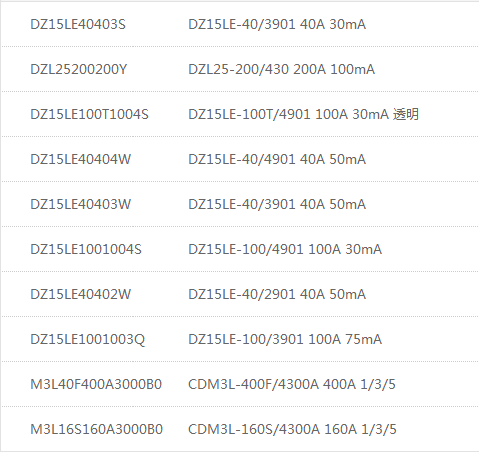Click description DZ15LE-40/3901 40A 50mA
479x452 pixels.
(277, 204)
